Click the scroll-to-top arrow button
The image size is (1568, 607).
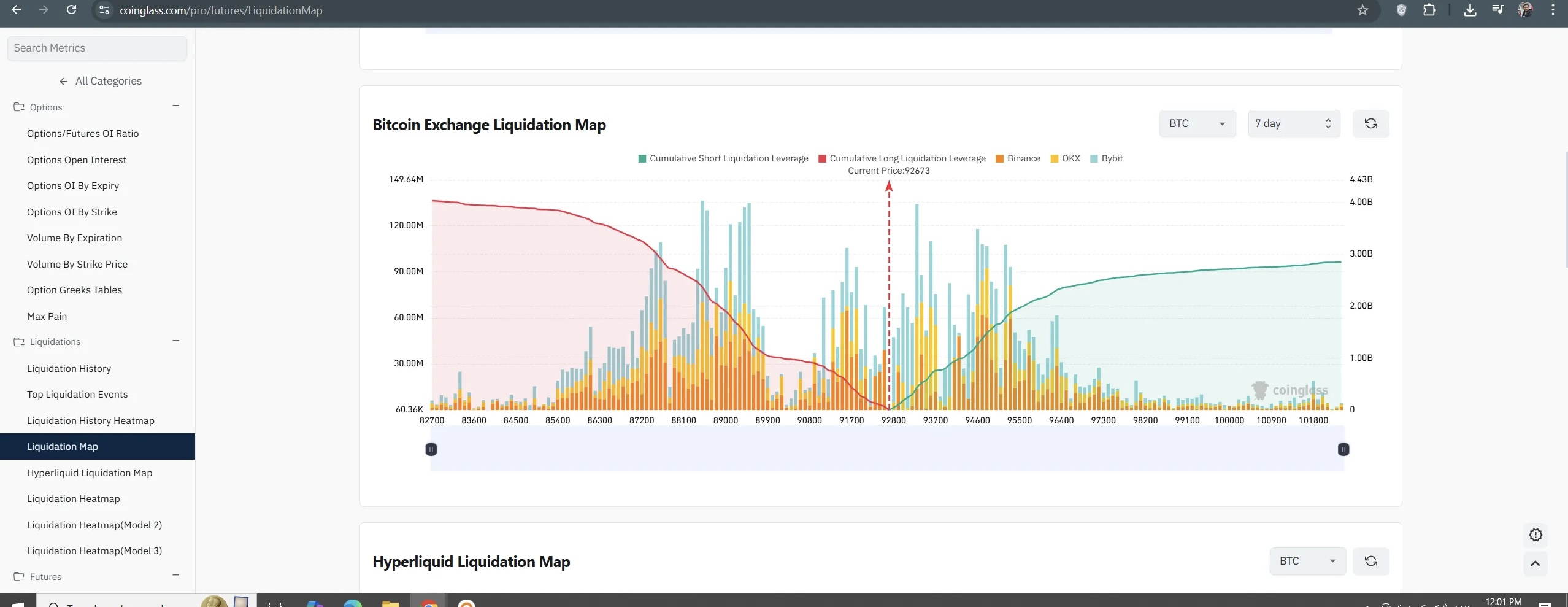click(x=1535, y=563)
